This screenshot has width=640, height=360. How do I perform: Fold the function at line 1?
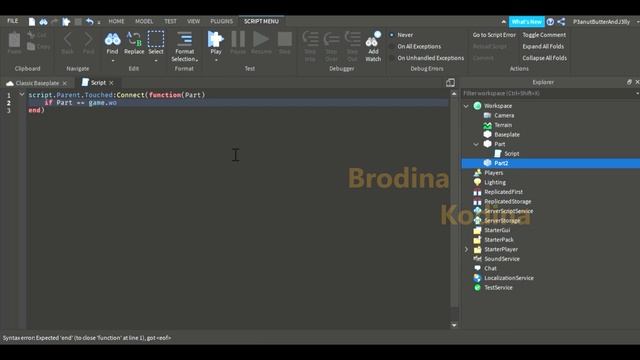click(22, 95)
